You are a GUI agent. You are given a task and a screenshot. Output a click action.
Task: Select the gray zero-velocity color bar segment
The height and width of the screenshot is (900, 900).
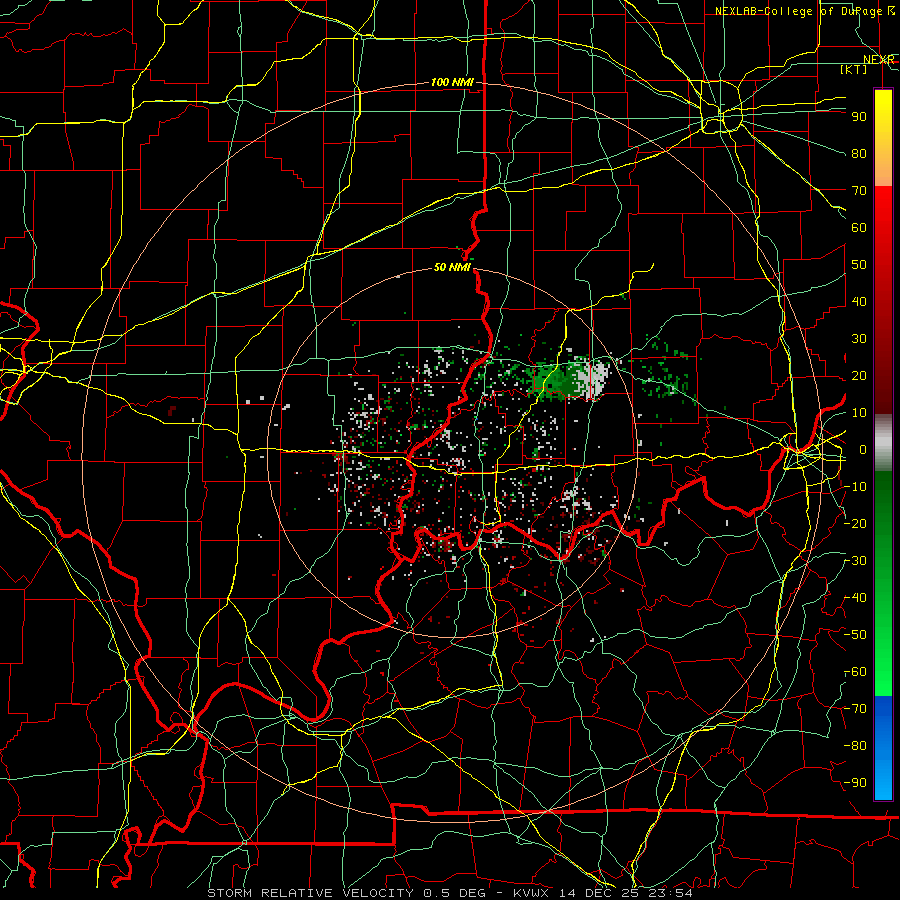[883, 443]
